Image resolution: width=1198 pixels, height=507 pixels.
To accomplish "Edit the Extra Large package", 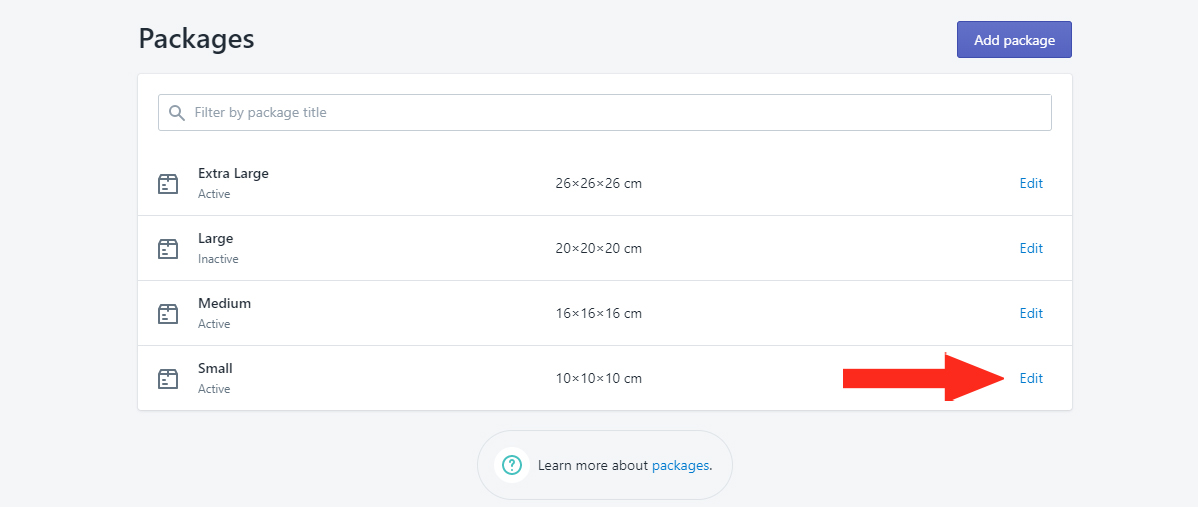I will [x=1031, y=183].
